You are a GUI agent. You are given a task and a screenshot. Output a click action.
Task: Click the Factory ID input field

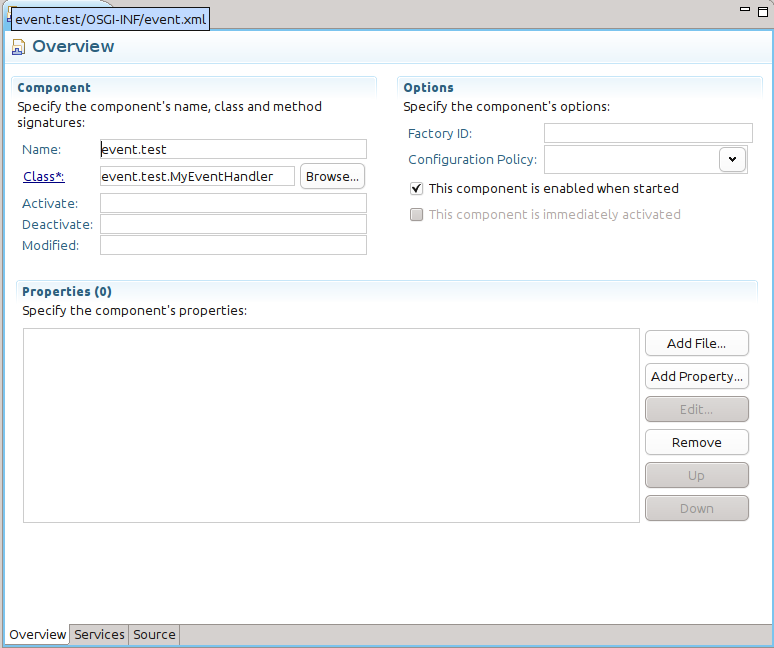coord(647,133)
